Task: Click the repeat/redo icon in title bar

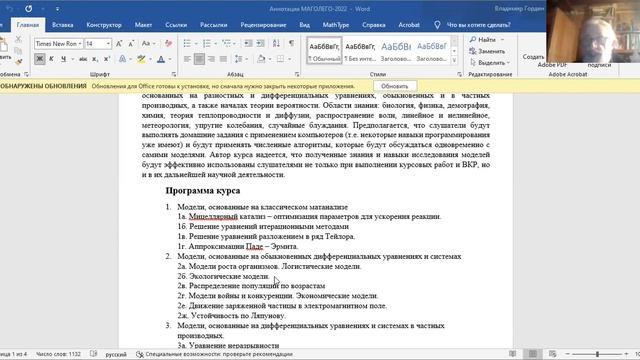Action: pos(28,9)
